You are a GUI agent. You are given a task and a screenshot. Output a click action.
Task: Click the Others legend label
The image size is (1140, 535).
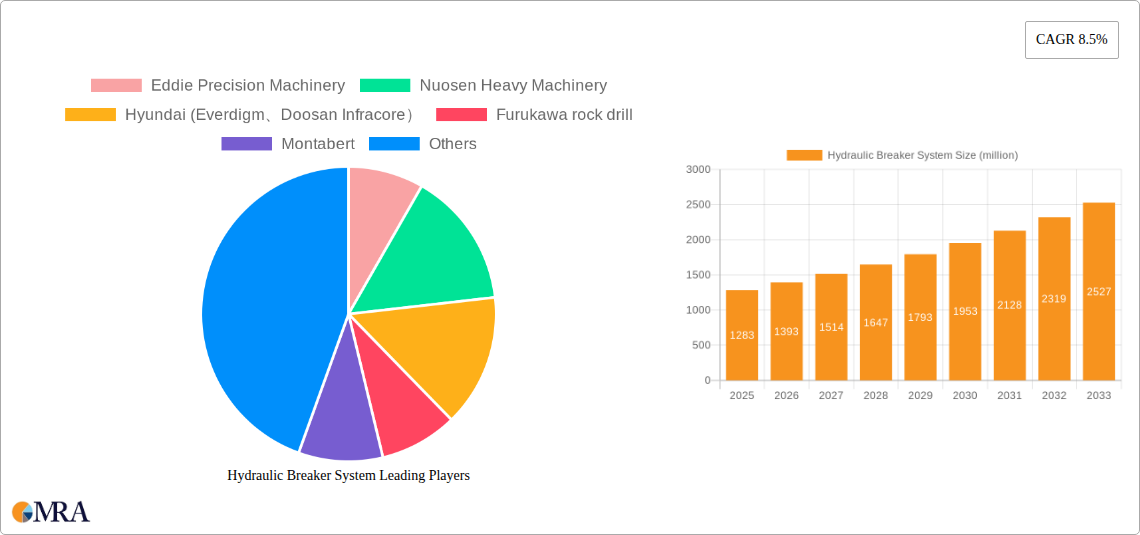click(453, 144)
